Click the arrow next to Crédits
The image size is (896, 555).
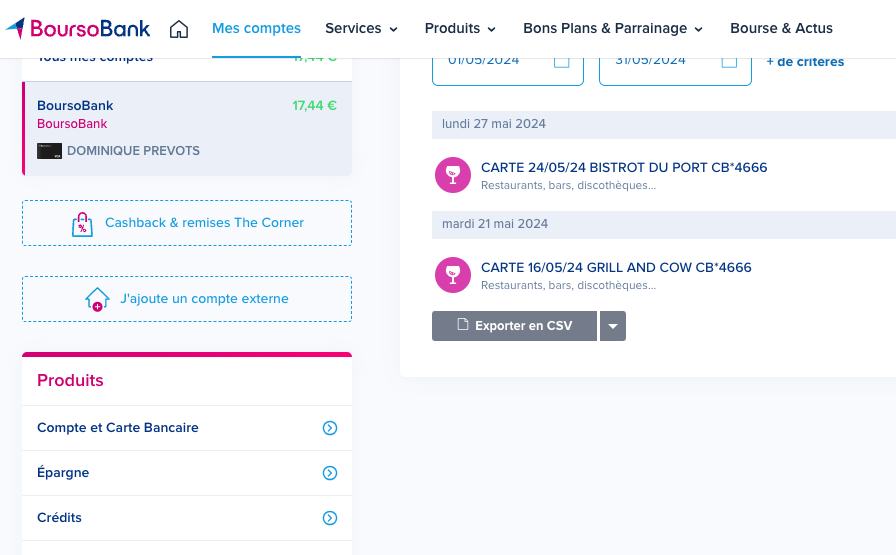coord(330,518)
